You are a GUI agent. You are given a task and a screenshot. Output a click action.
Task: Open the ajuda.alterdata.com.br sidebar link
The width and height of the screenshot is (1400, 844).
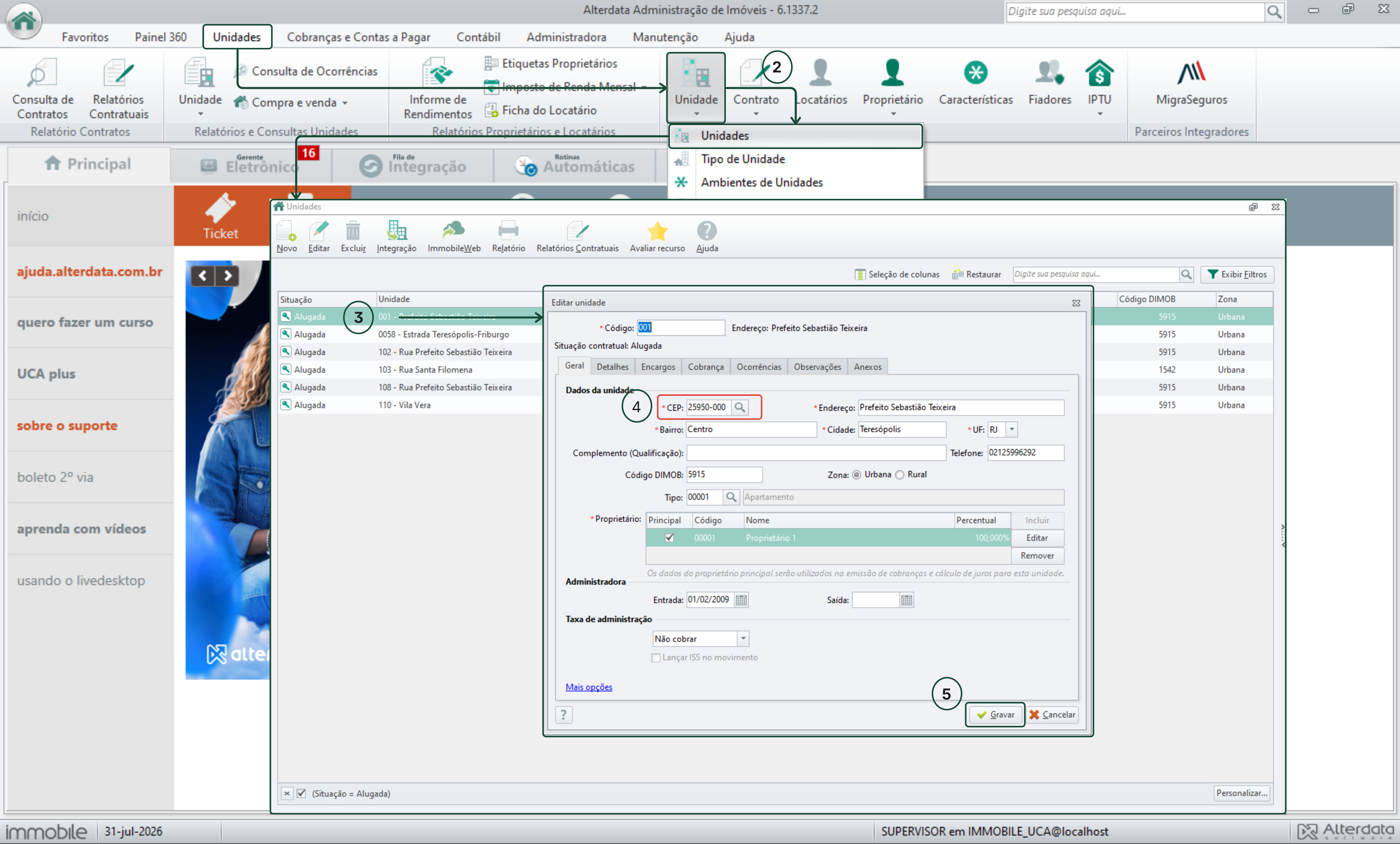(90, 272)
